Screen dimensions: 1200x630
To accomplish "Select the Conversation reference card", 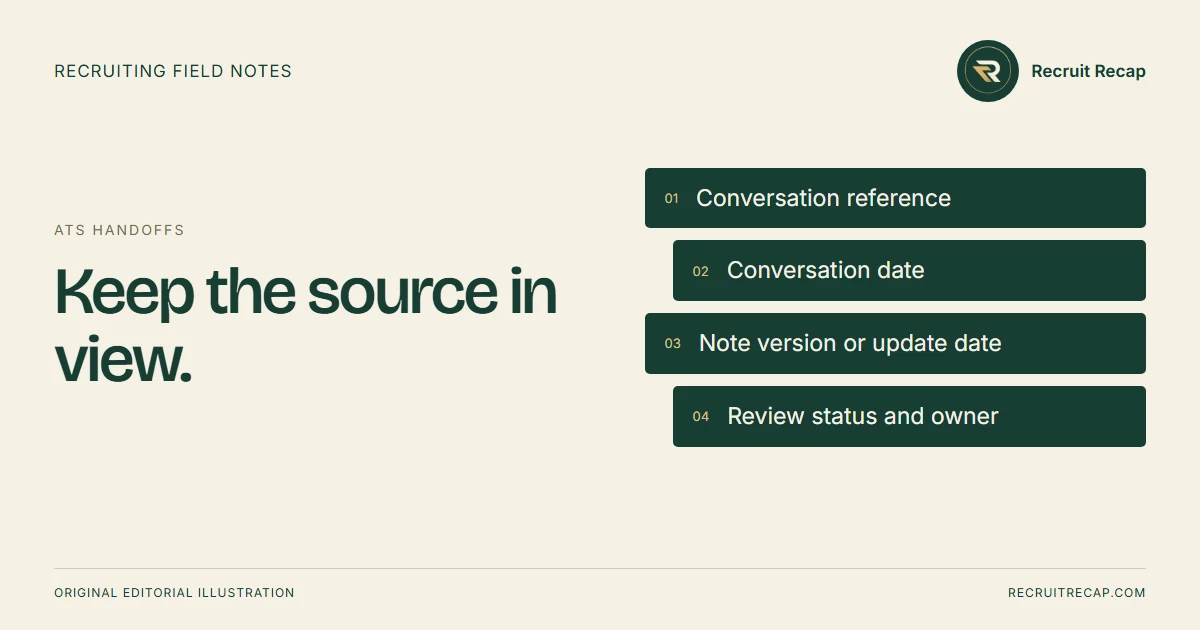I will click(x=895, y=198).
